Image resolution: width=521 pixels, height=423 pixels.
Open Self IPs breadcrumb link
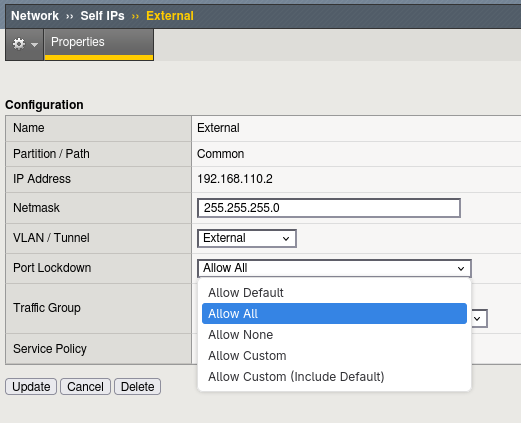(102, 16)
